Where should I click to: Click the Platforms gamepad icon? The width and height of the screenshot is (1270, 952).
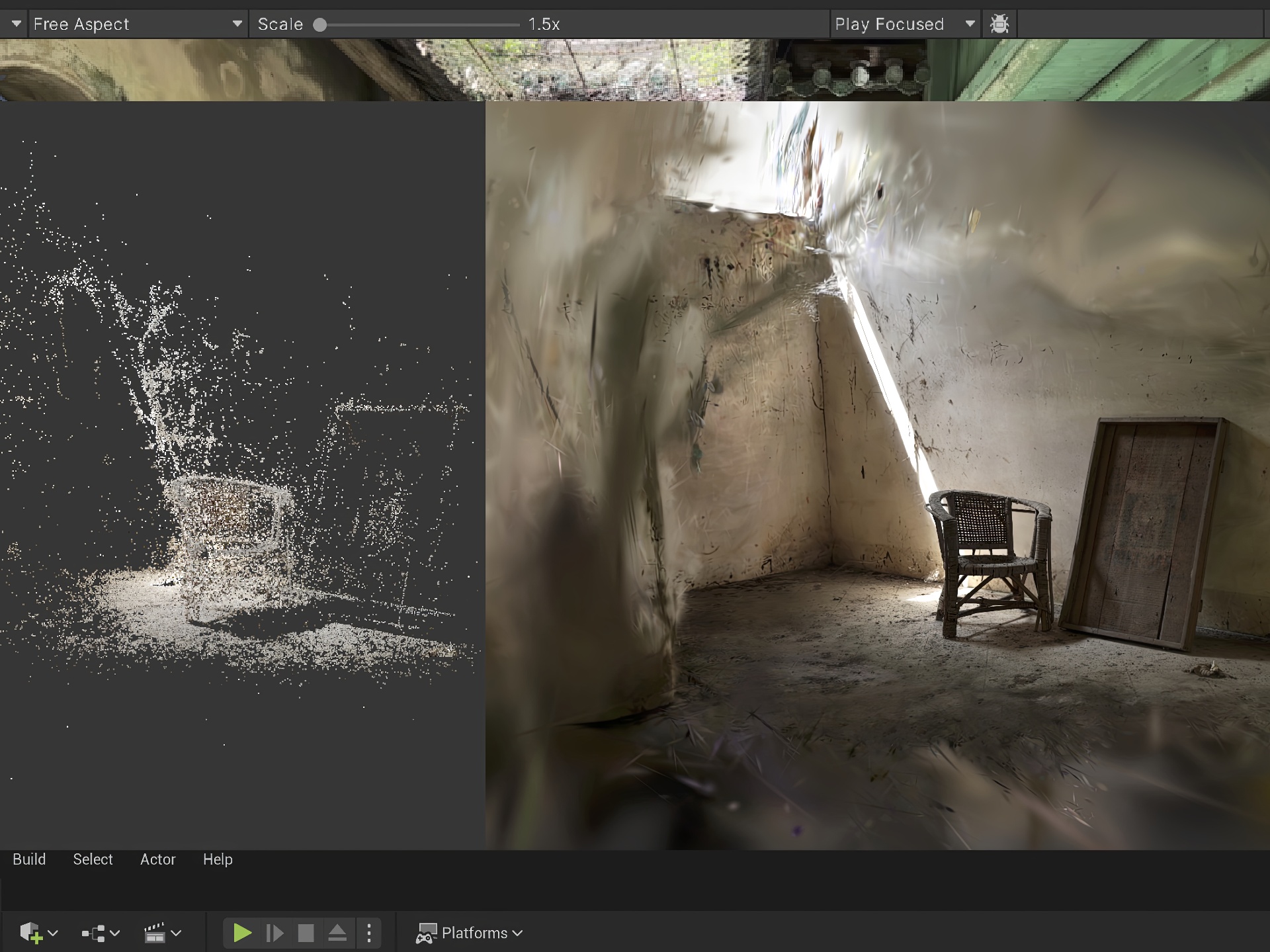426,933
